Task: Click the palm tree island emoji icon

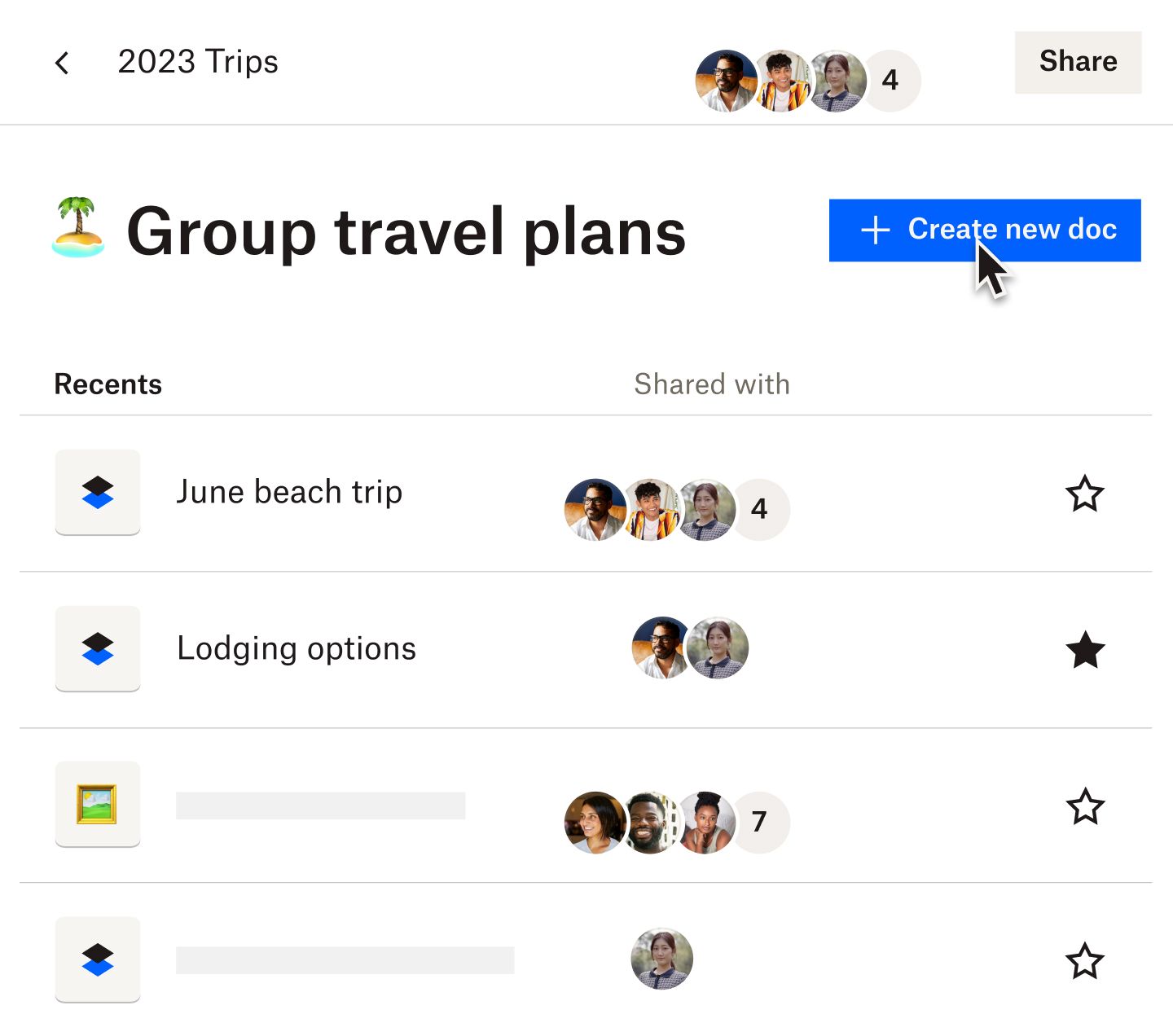Action: coord(77,227)
